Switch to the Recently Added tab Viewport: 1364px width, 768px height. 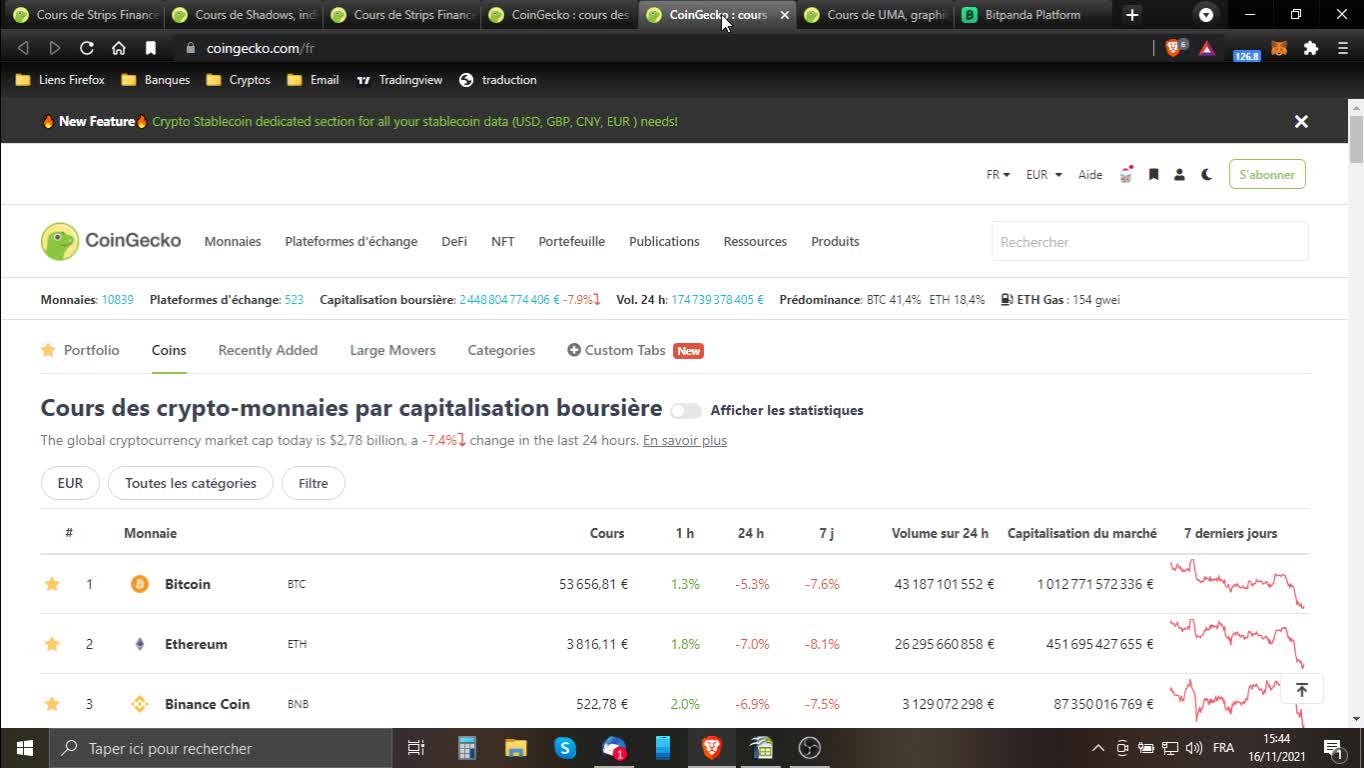(268, 350)
